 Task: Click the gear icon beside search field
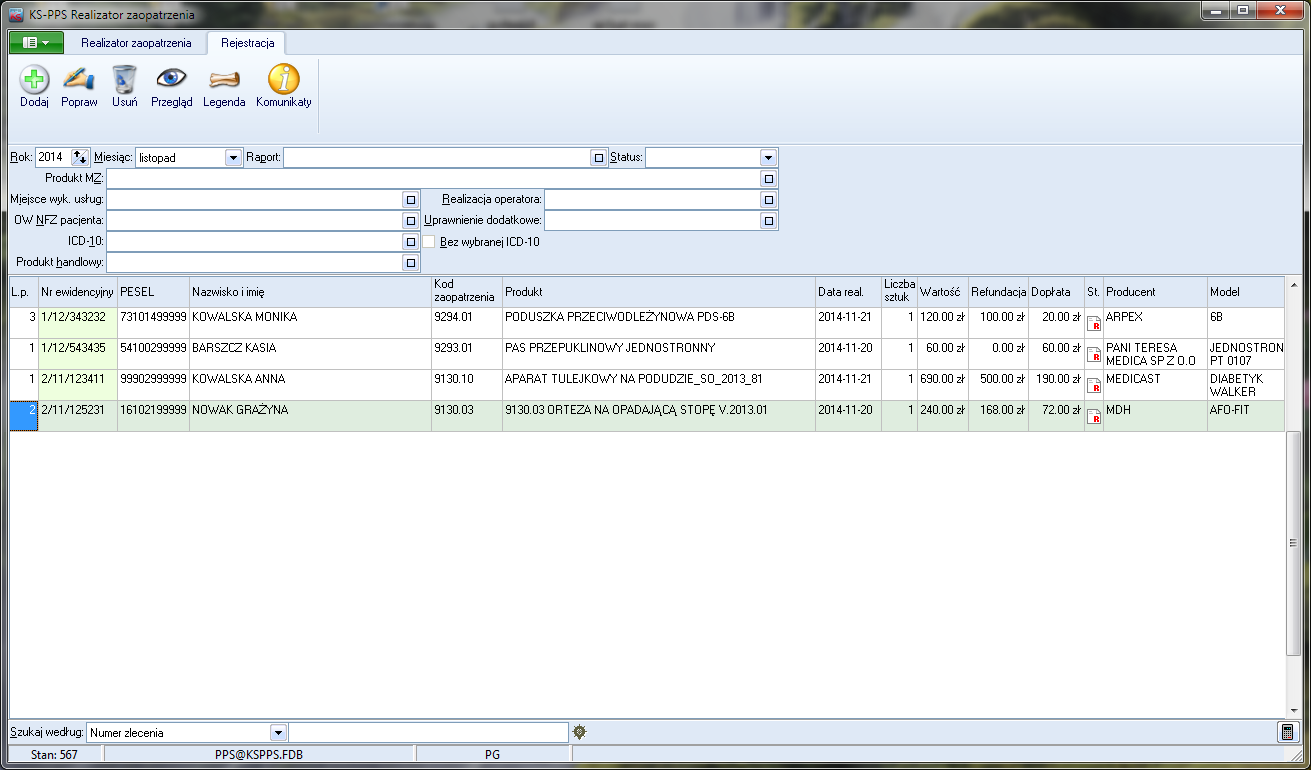(580, 732)
